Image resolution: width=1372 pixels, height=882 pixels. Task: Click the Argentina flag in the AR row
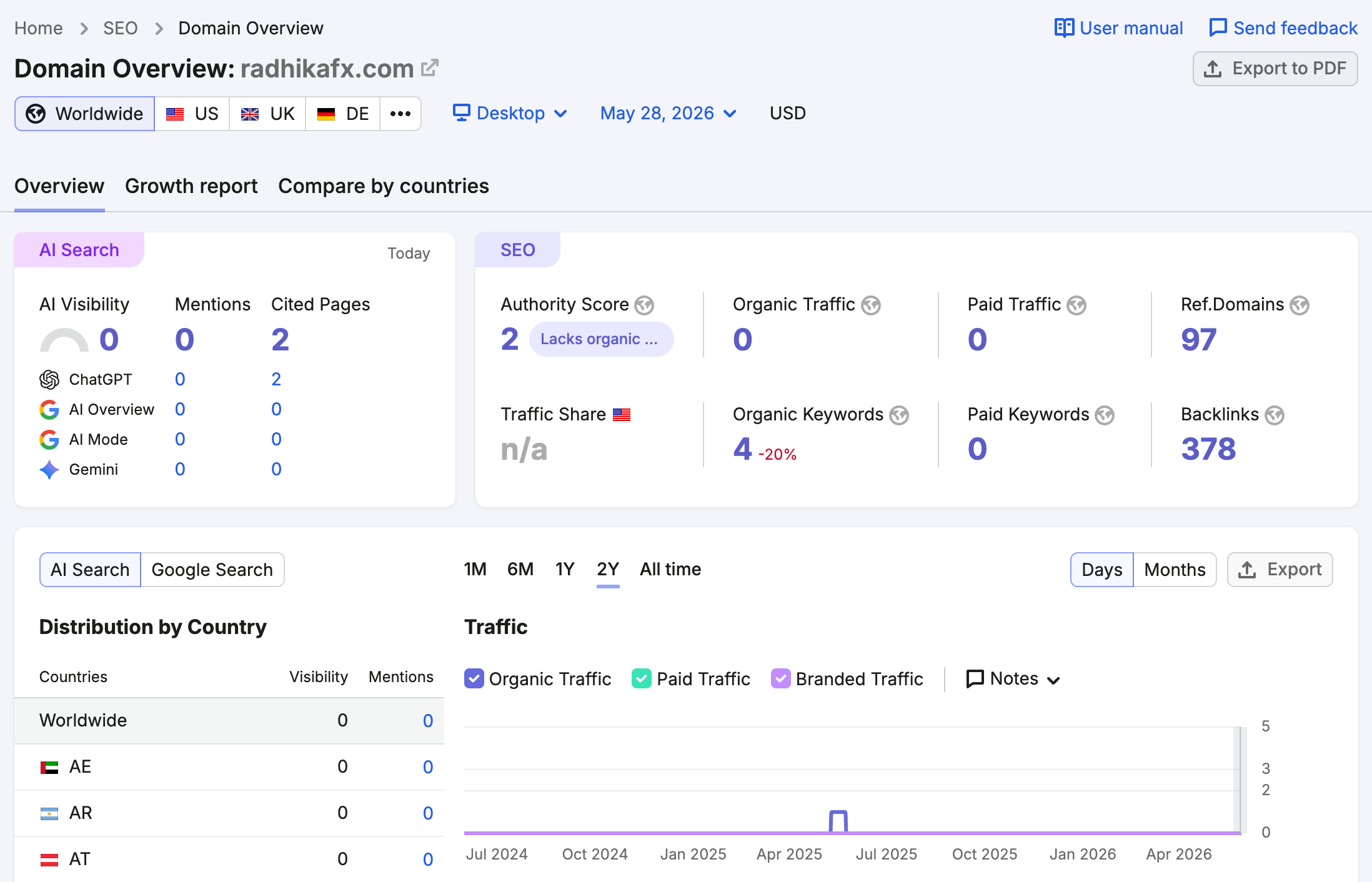point(49,813)
